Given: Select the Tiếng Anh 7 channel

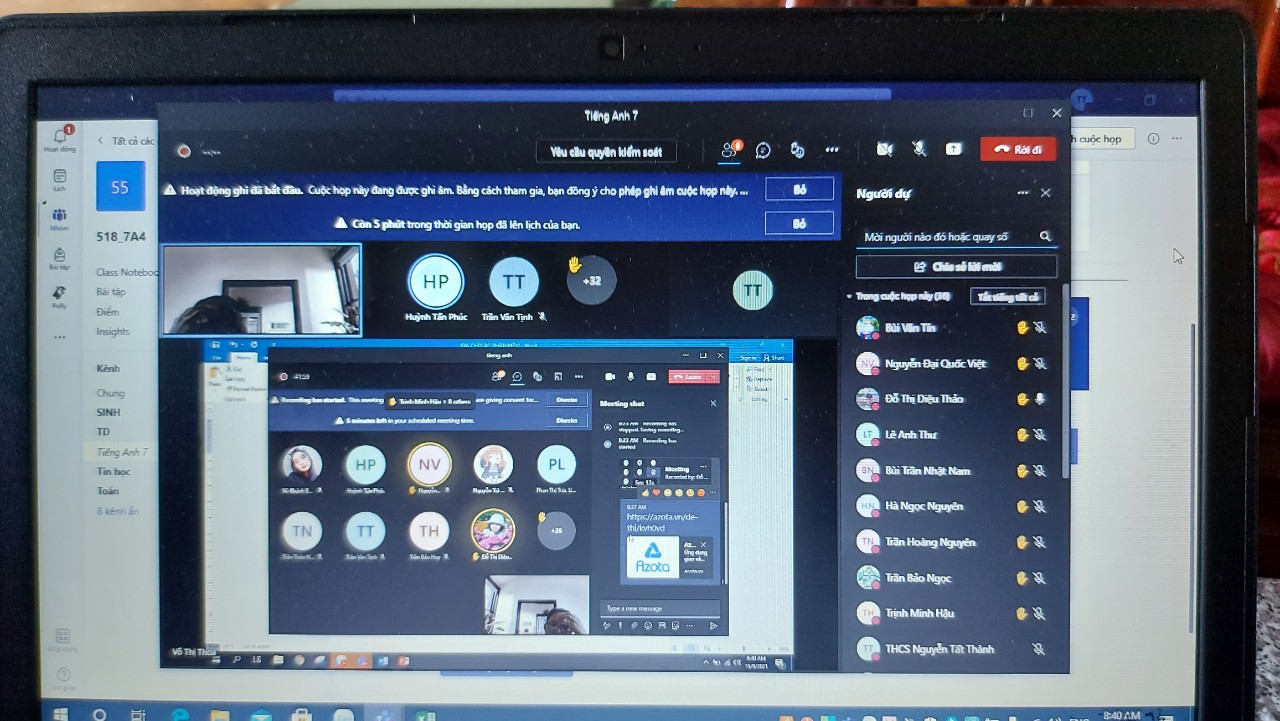Looking at the screenshot, I should click(x=122, y=452).
